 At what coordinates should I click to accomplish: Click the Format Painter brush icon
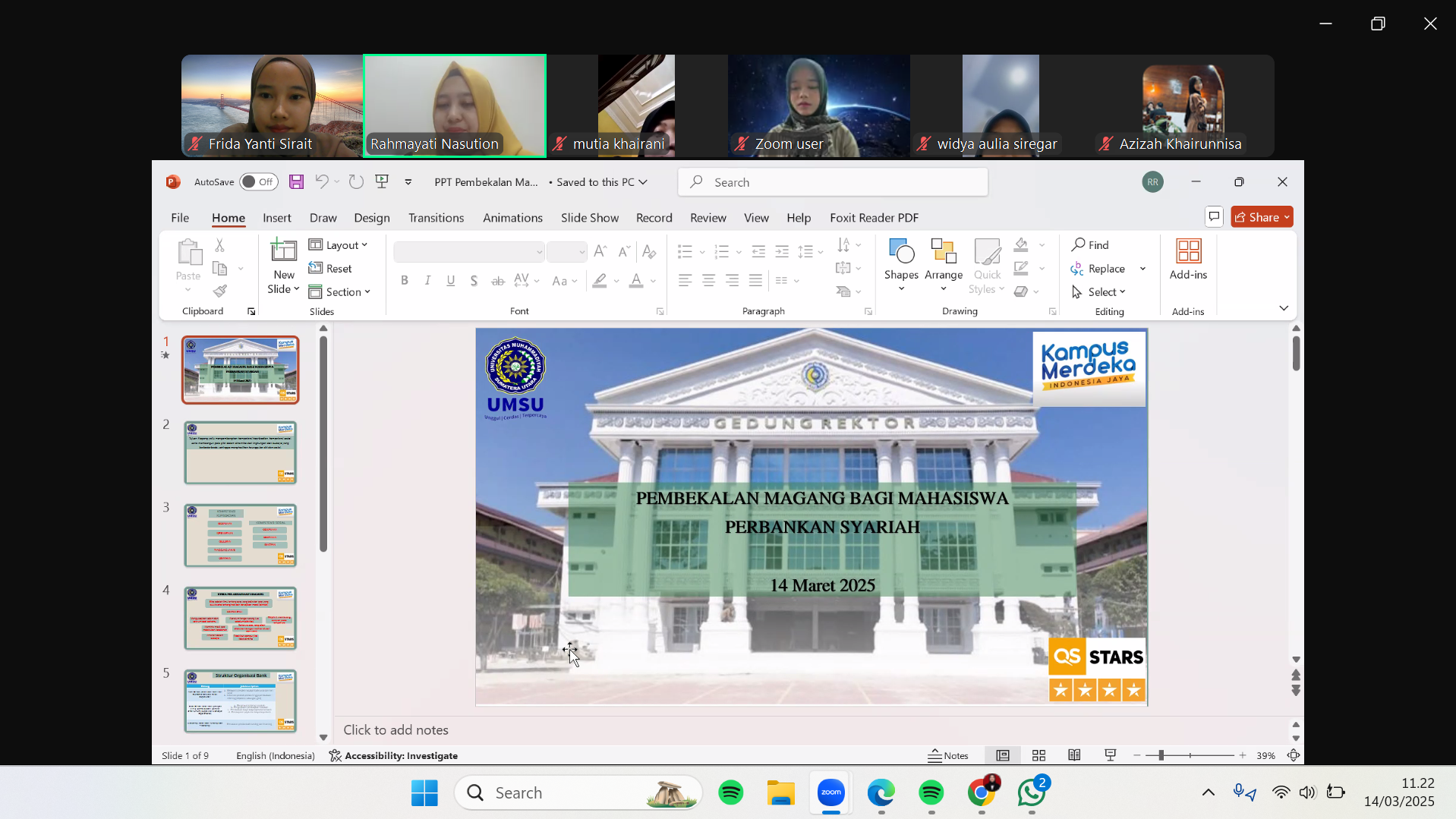(220, 291)
